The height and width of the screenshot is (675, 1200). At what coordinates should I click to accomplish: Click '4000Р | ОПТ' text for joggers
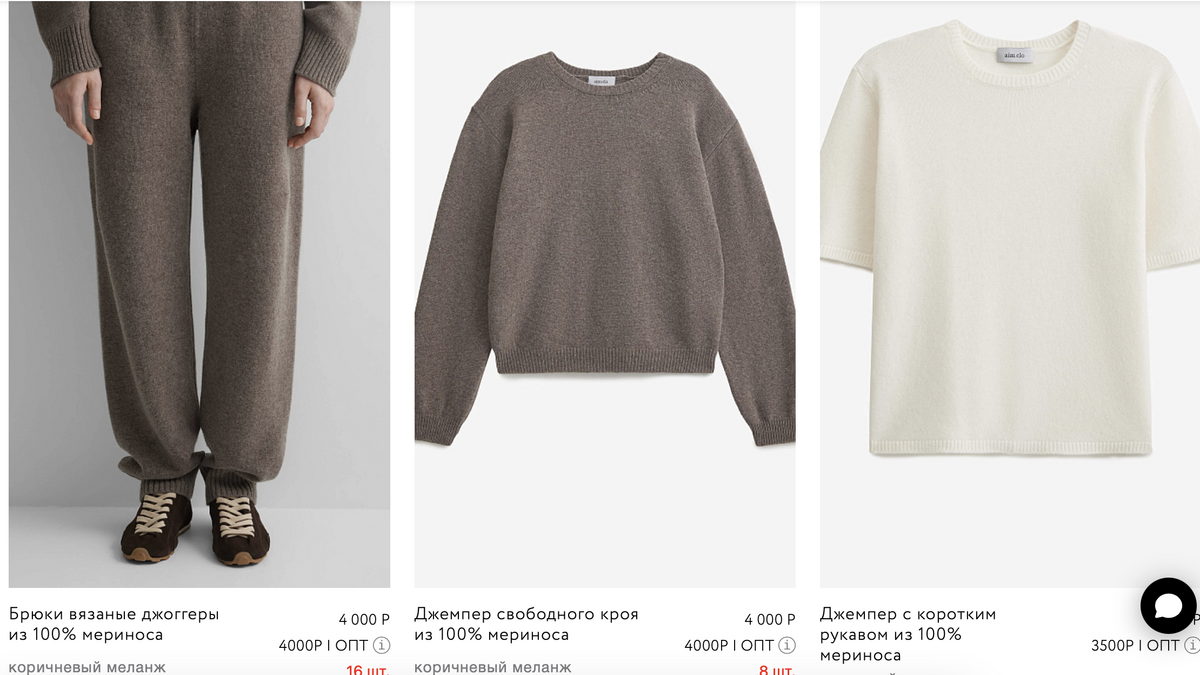pos(324,646)
